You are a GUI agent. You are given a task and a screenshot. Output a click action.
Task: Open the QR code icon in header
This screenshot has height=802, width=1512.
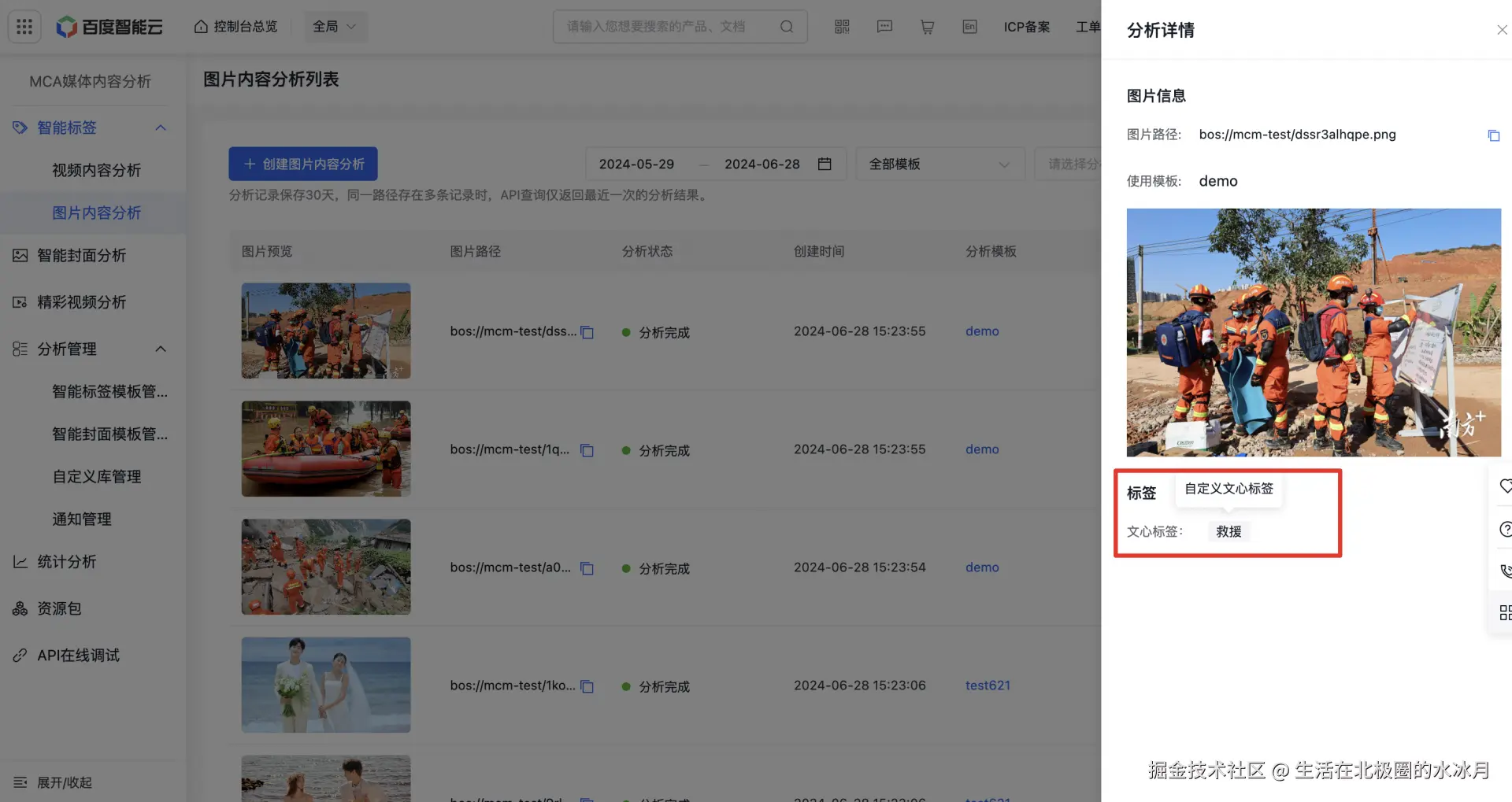[x=842, y=27]
